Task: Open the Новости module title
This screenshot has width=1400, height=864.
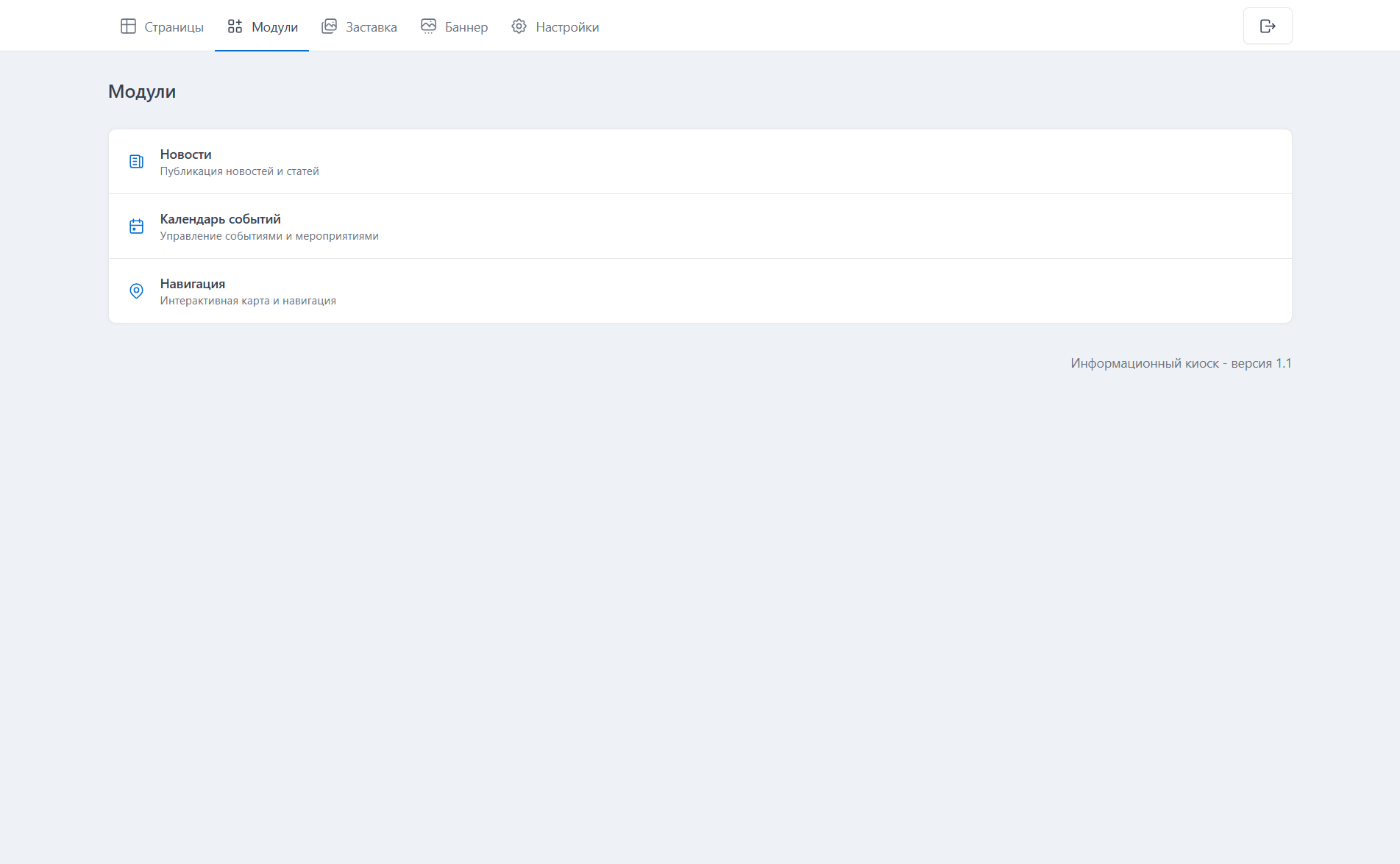Action: coord(185,154)
